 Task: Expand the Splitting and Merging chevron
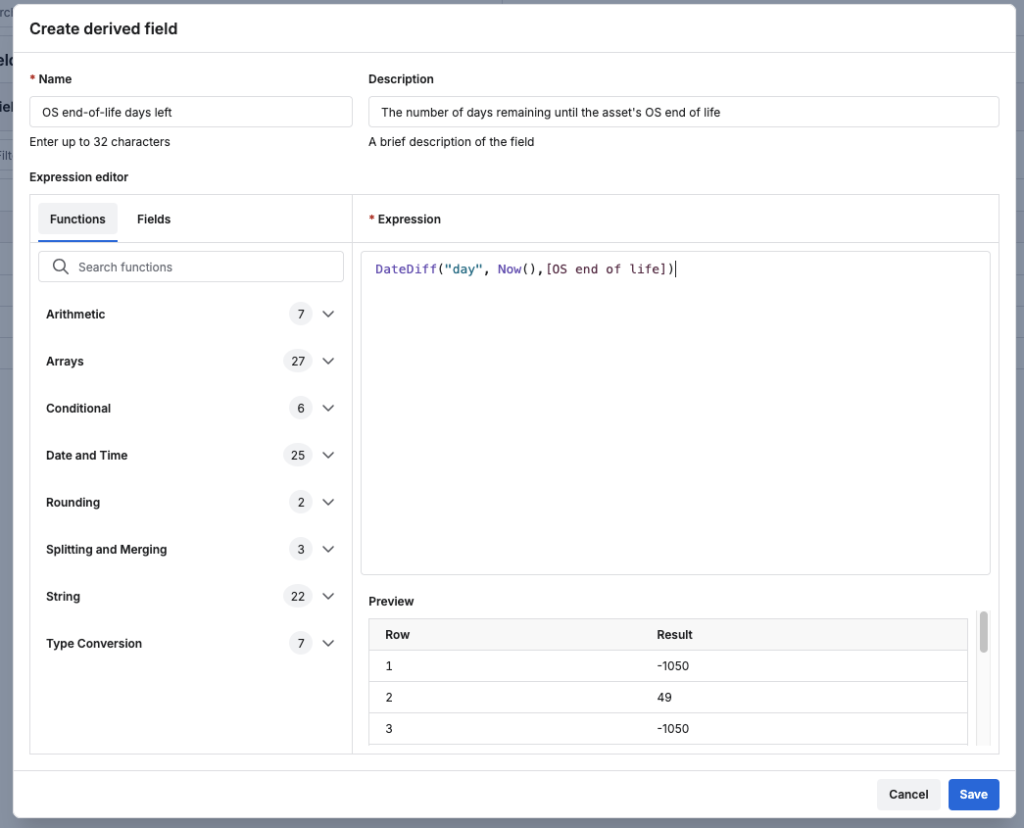(x=328, y=549)
